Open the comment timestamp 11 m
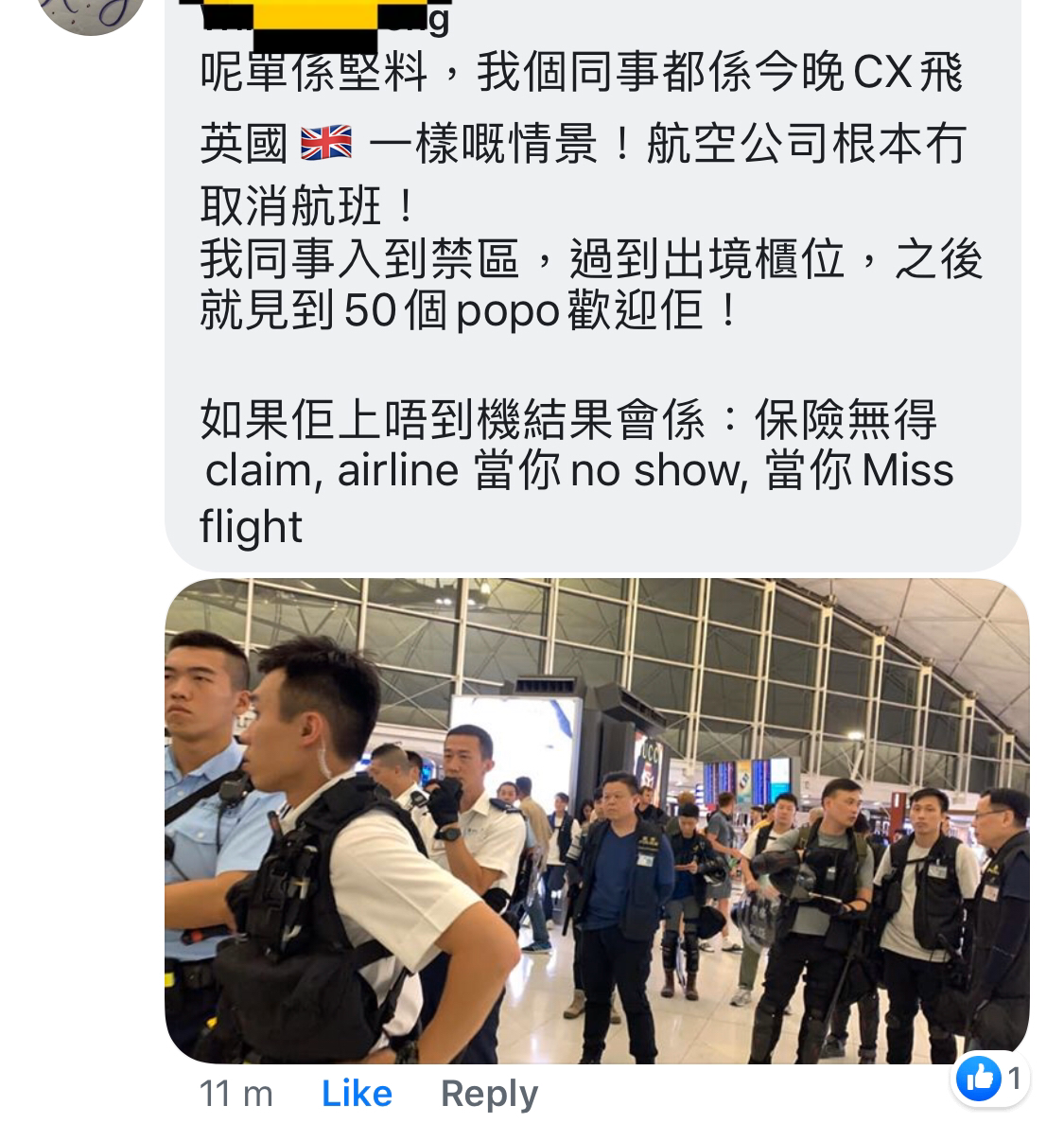Viewport: 1064px width, 1141px height. [x=235, y=1094]
